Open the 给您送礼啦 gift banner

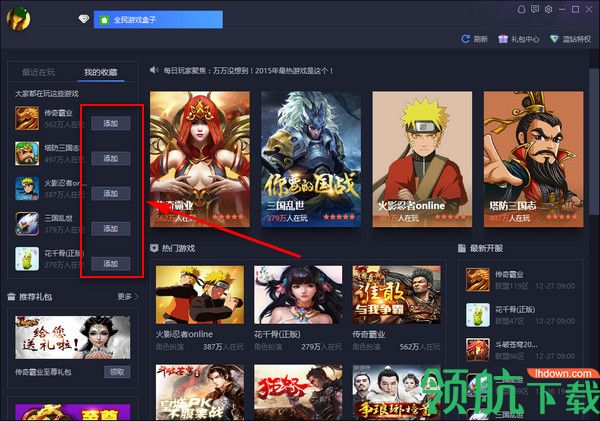[x=73, y=337]
